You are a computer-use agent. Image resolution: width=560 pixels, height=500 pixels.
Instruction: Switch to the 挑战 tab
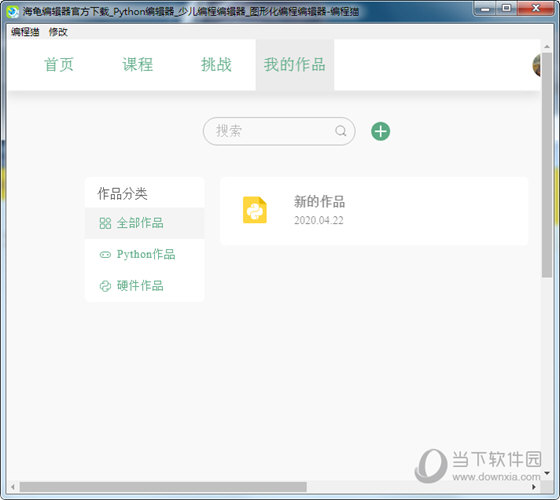(216, 65)
